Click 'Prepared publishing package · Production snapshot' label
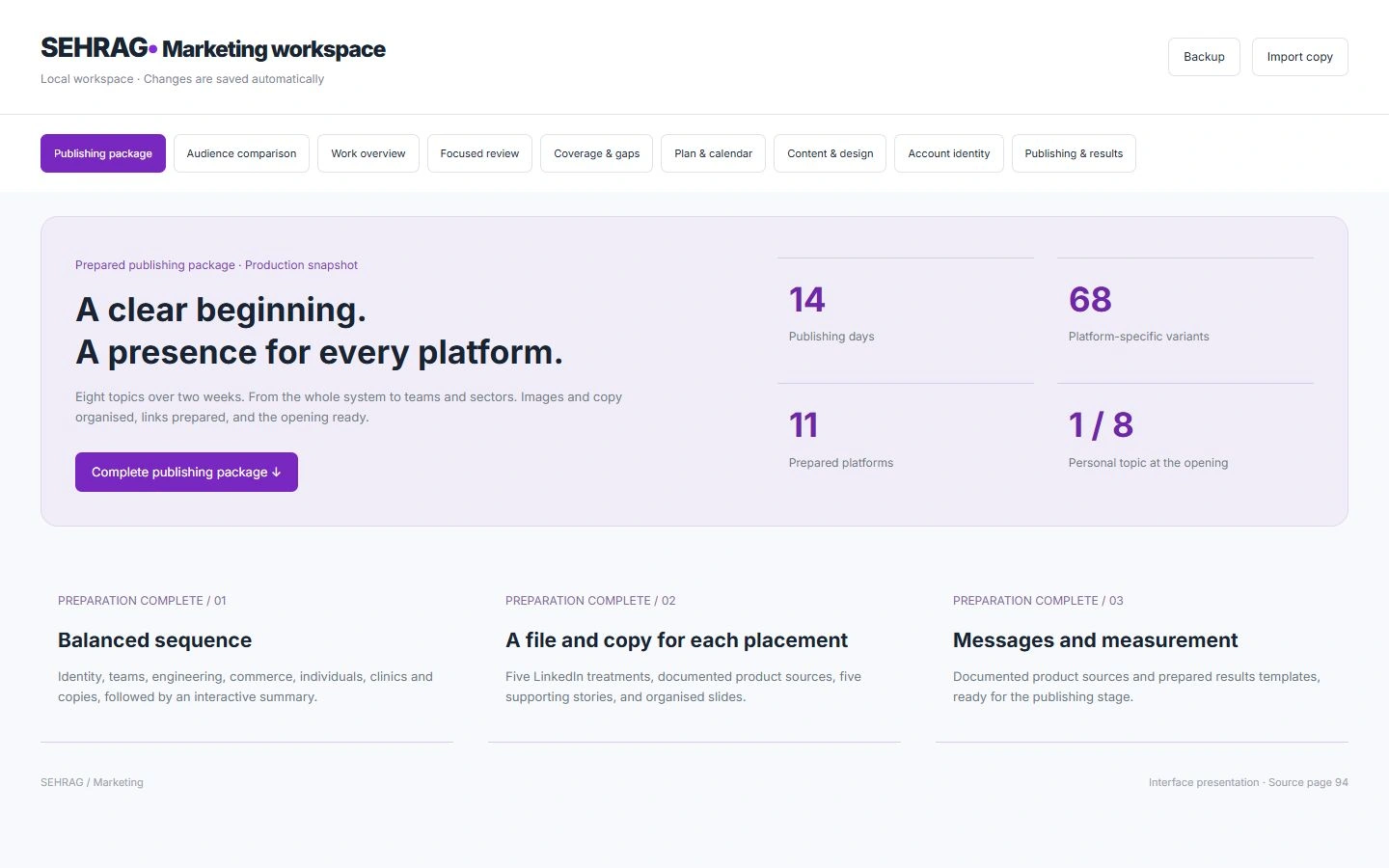The width and height of the screenshot is (1389, 868). pyautogui.click(x=216, y=265)
